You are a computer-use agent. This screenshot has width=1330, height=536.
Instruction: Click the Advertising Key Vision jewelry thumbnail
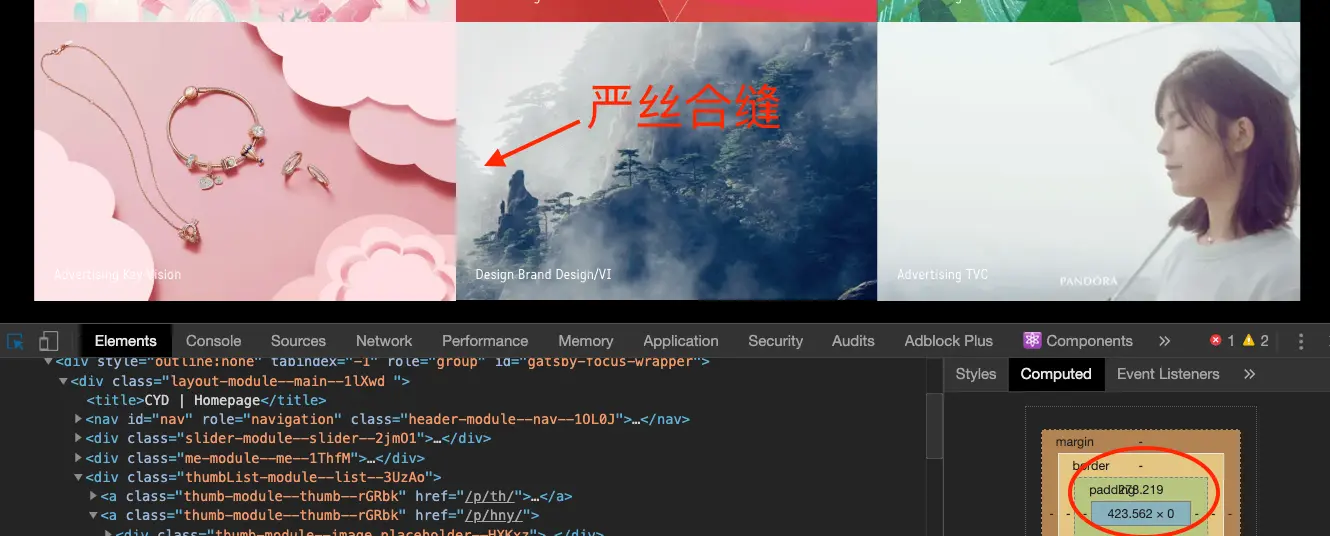245,161
